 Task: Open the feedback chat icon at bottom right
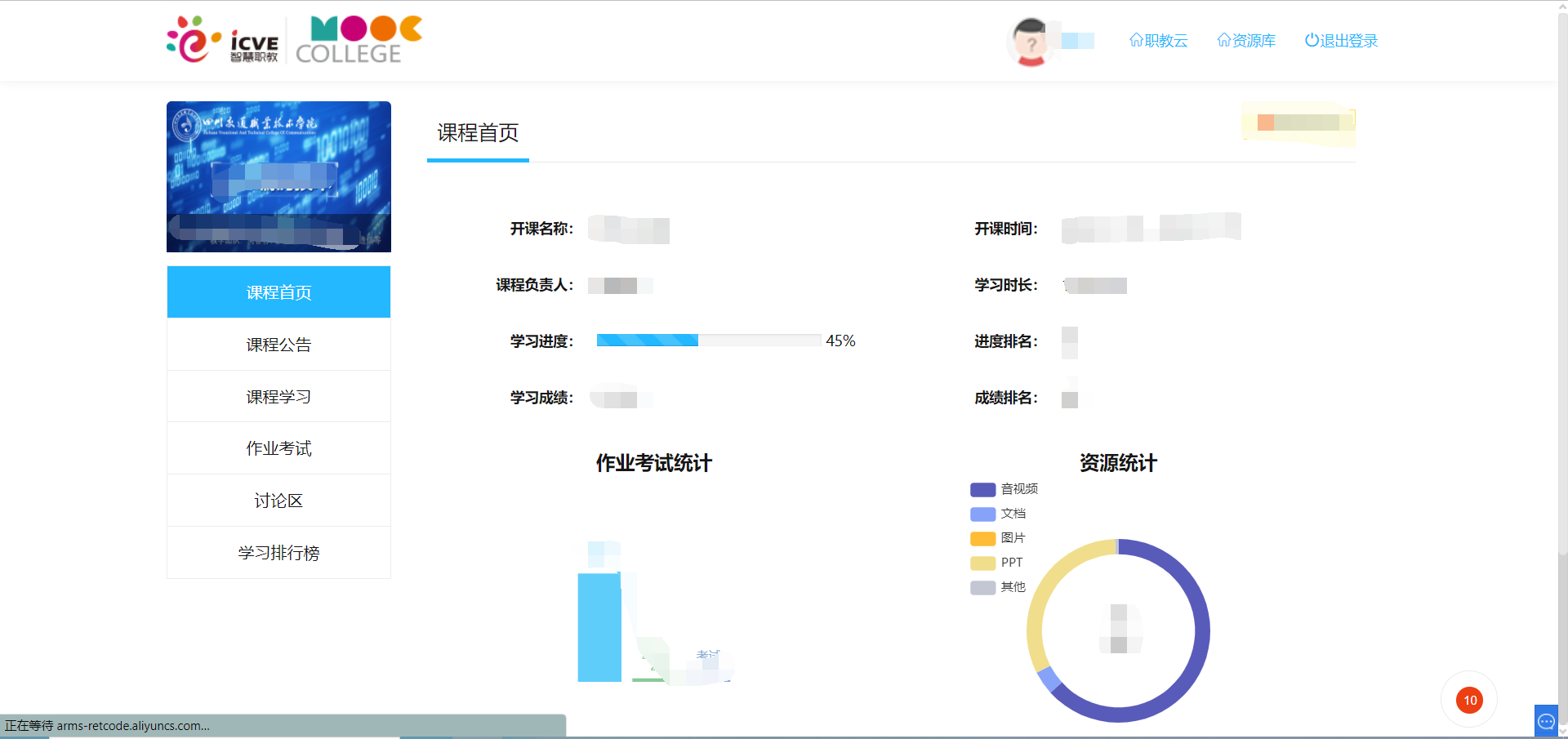click(x=1546, y=720)
